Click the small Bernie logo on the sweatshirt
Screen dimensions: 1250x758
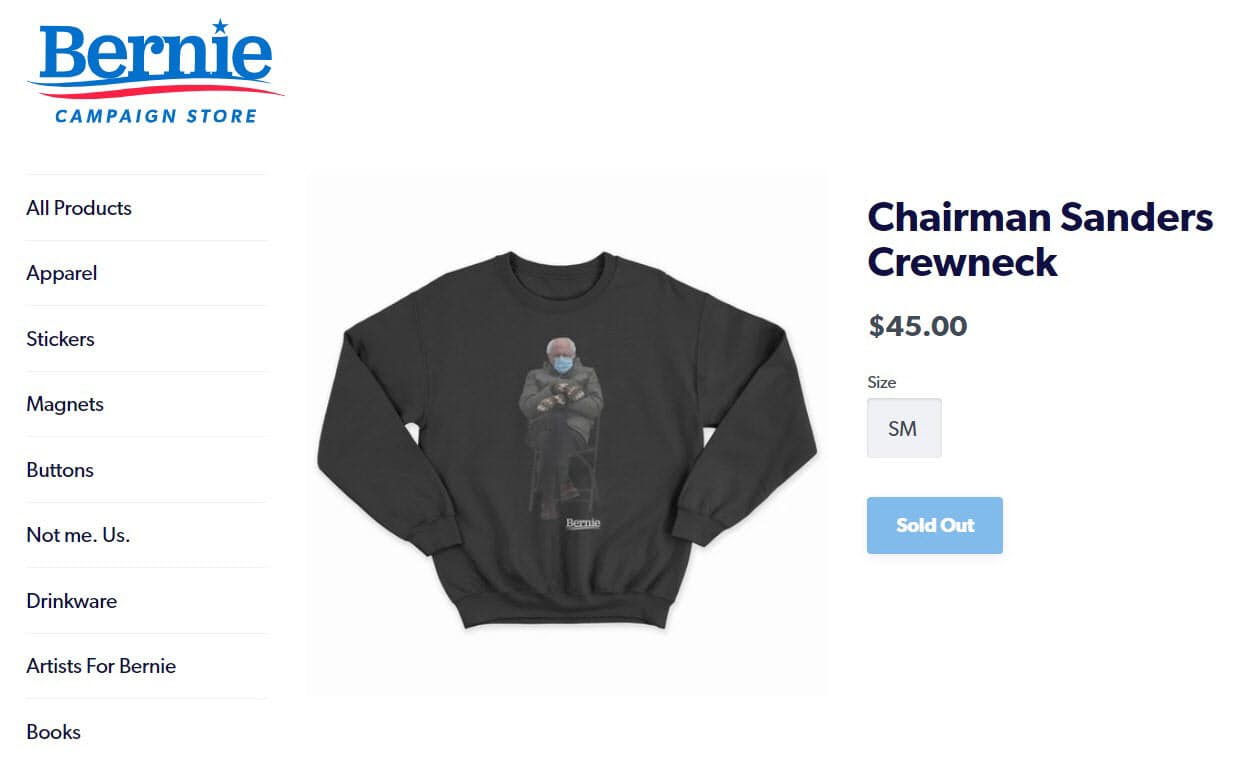583,523
